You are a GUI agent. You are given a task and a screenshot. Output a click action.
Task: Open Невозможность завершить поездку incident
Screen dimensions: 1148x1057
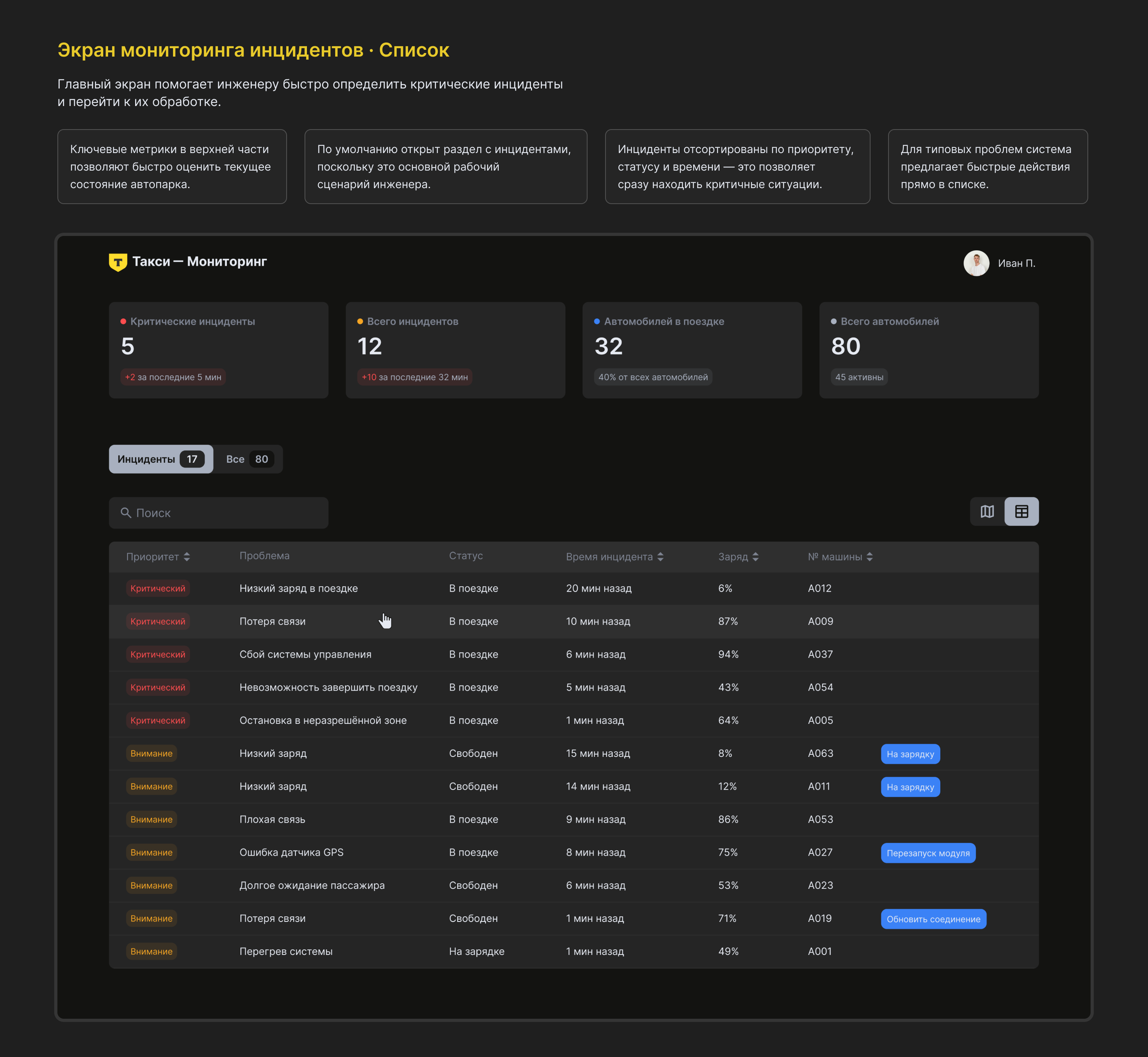tap(574, 688)
